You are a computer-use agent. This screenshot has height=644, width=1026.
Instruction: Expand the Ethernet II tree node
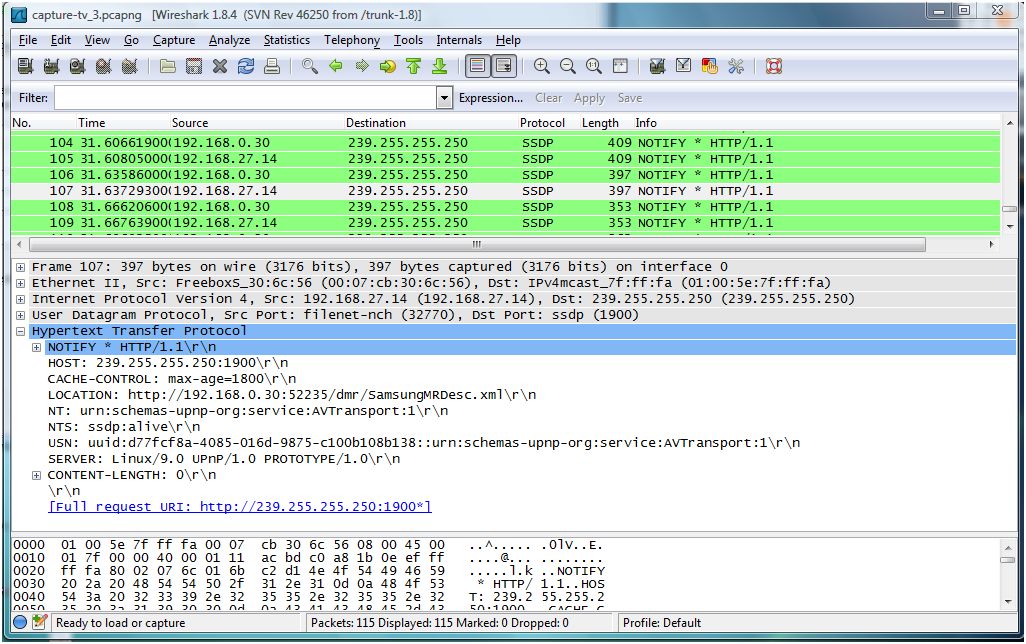click(x=20, y=283)
